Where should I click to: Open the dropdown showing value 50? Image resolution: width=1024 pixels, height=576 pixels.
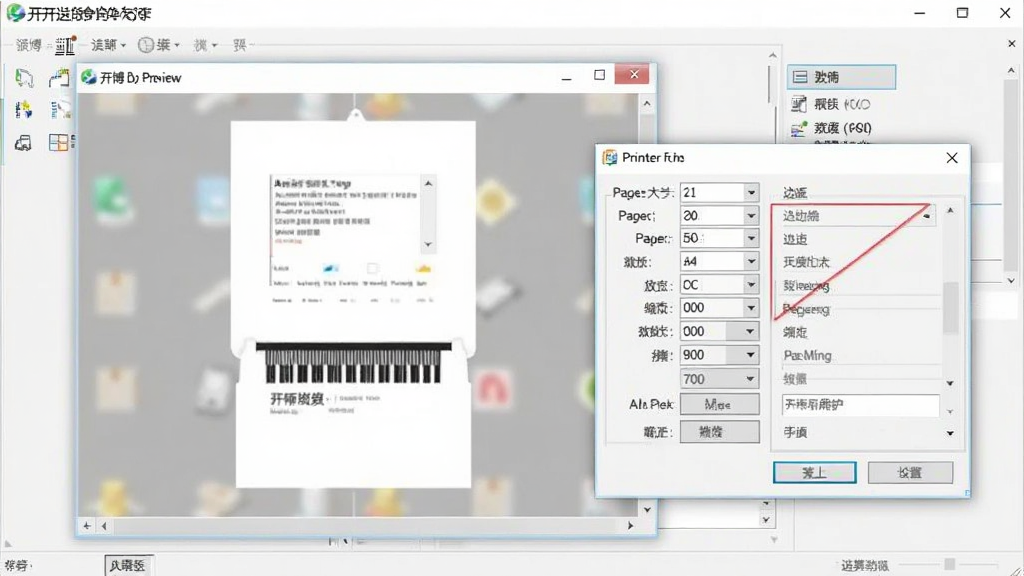pos(751,238)
